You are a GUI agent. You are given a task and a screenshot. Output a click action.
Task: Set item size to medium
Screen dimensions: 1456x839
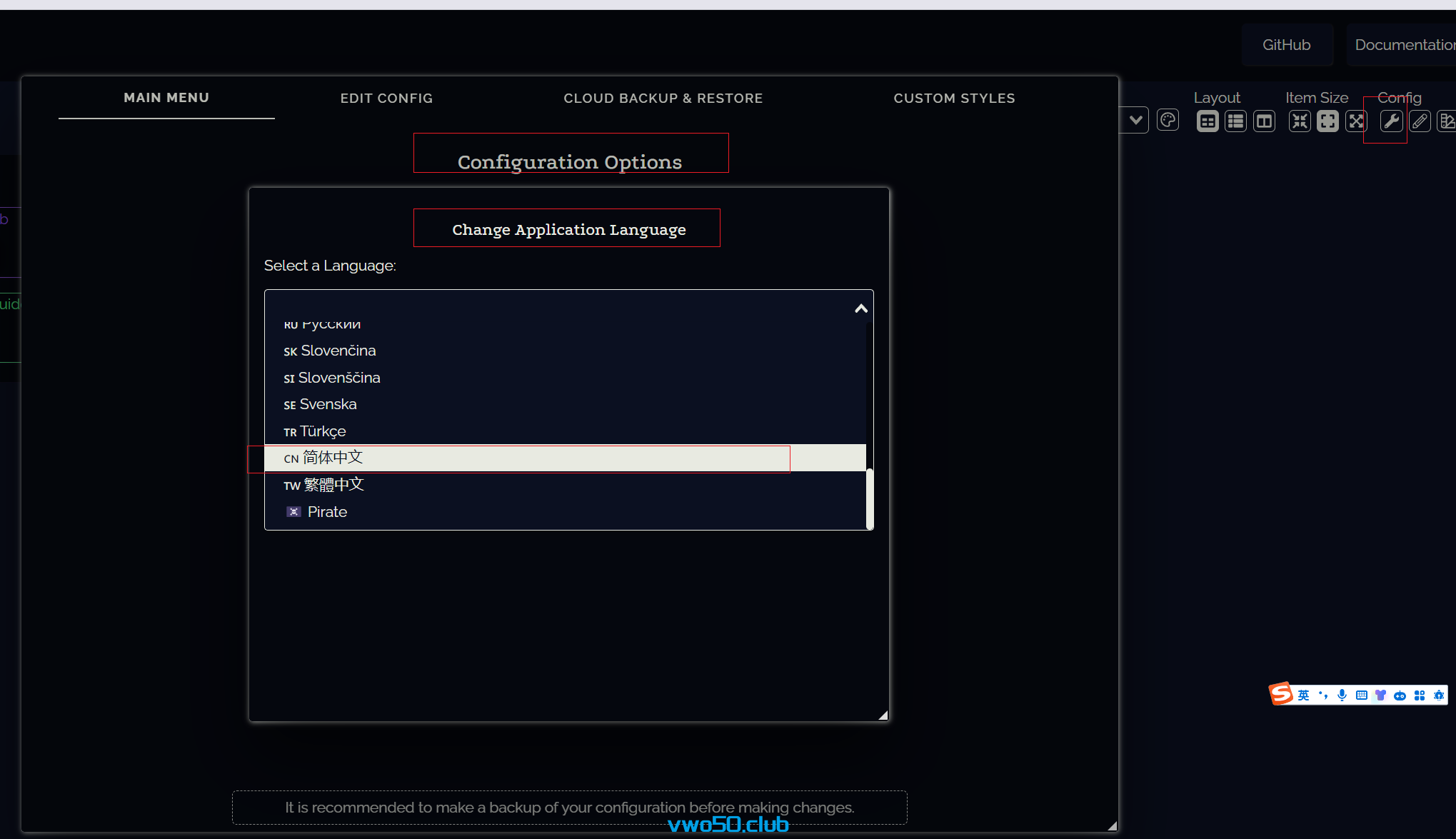pos(1327,121)
